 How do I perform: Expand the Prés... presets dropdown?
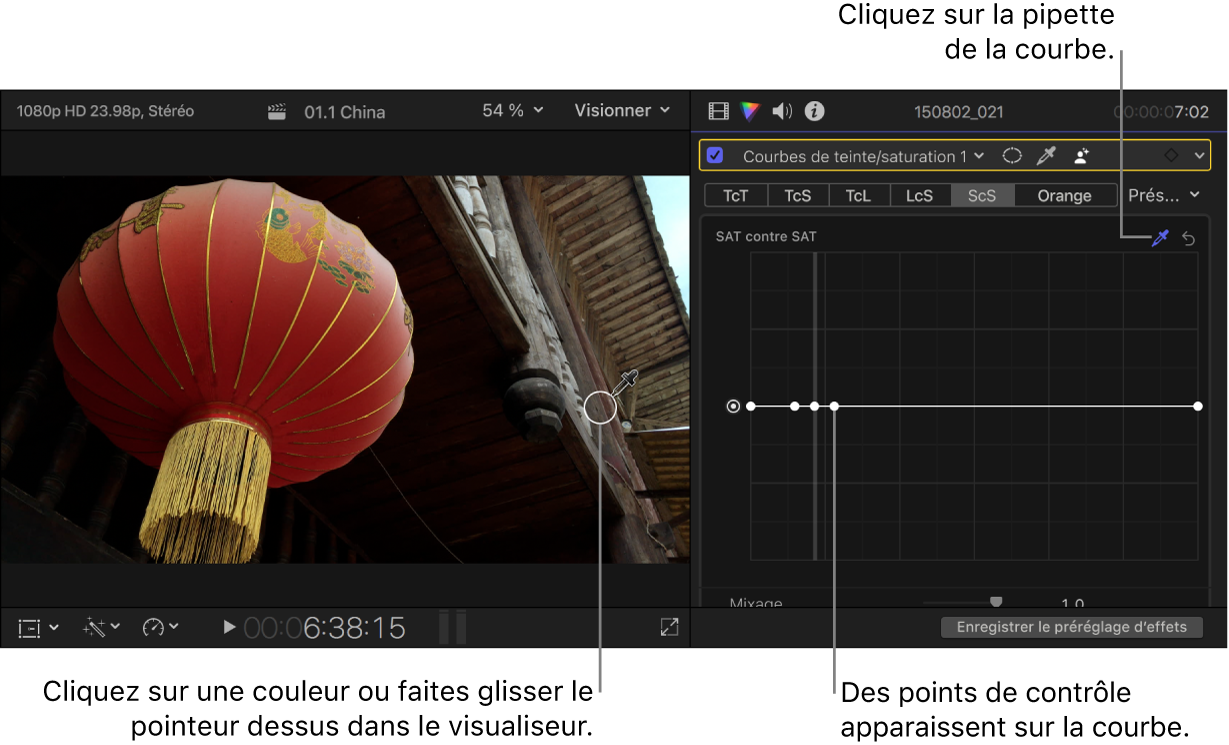(x=1164, y=195)
